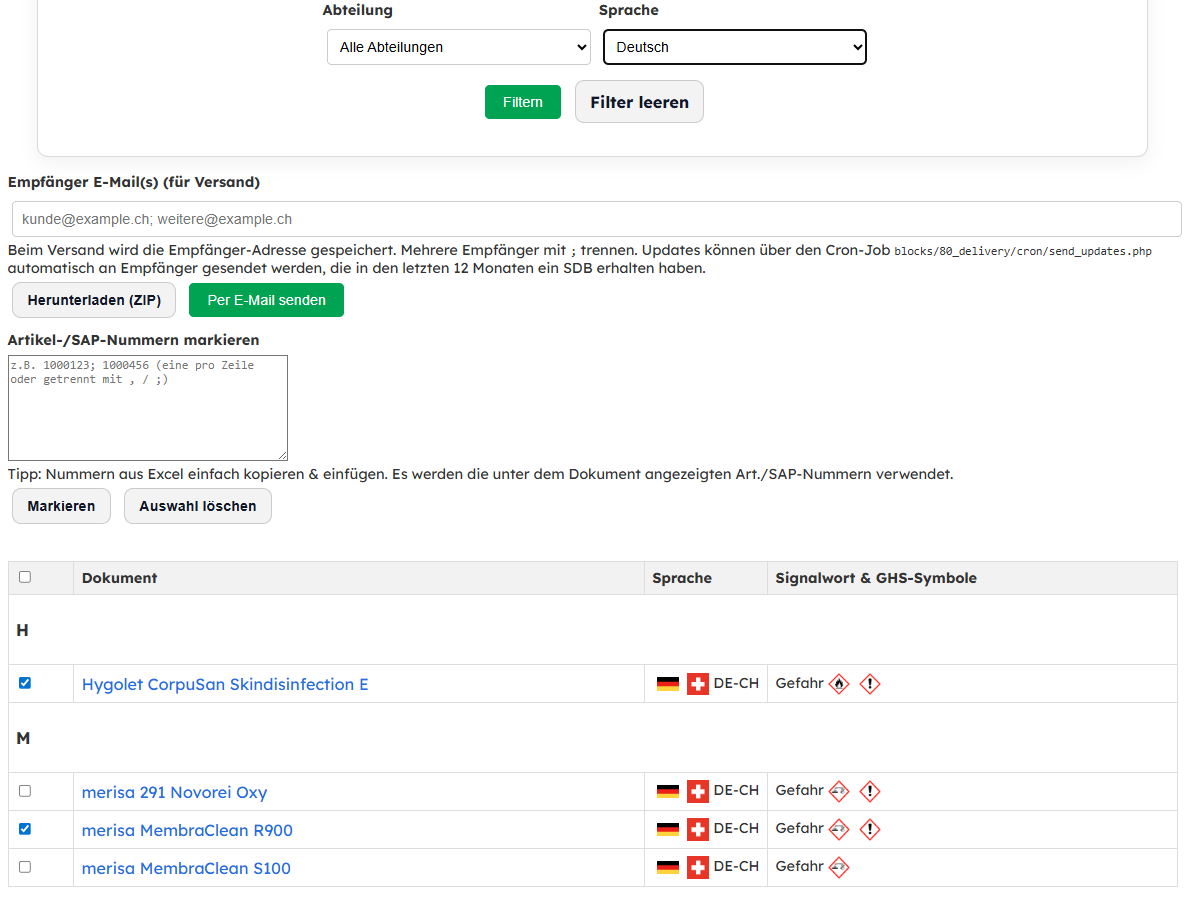Click Per E-Mail senden button
Screen dimensions: 1190x897
click(266, 300)
